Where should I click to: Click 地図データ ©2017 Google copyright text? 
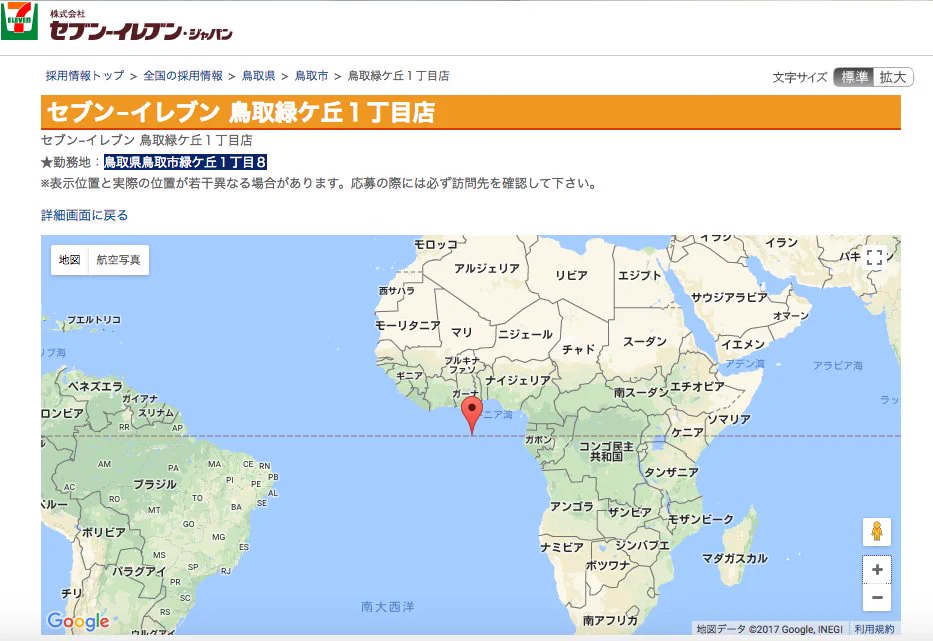[x=770, y=629]
